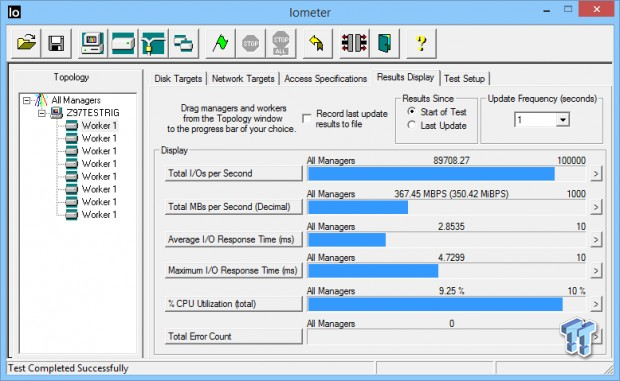Click Total MBs per Second (Decimal) button
This screenshot has width=620, height=381.
point(233,207)
